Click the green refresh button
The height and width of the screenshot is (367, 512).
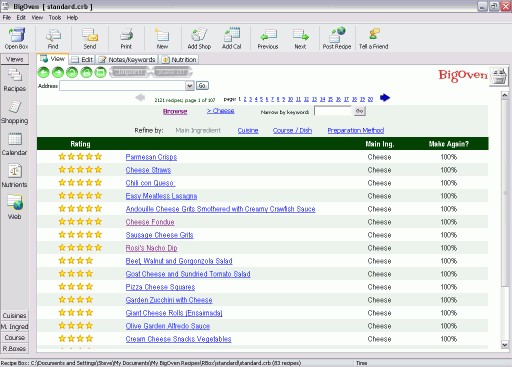pyautogui.click(x=72, y=72)
